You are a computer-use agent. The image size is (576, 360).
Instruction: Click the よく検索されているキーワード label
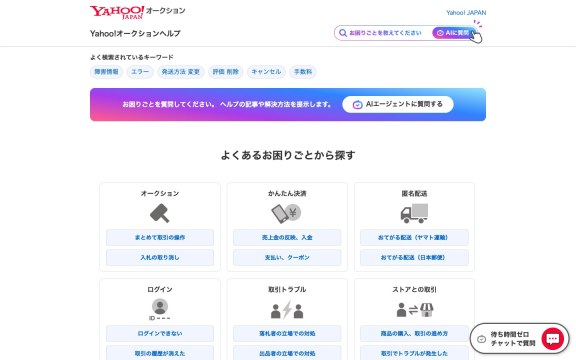click(132, 57)
